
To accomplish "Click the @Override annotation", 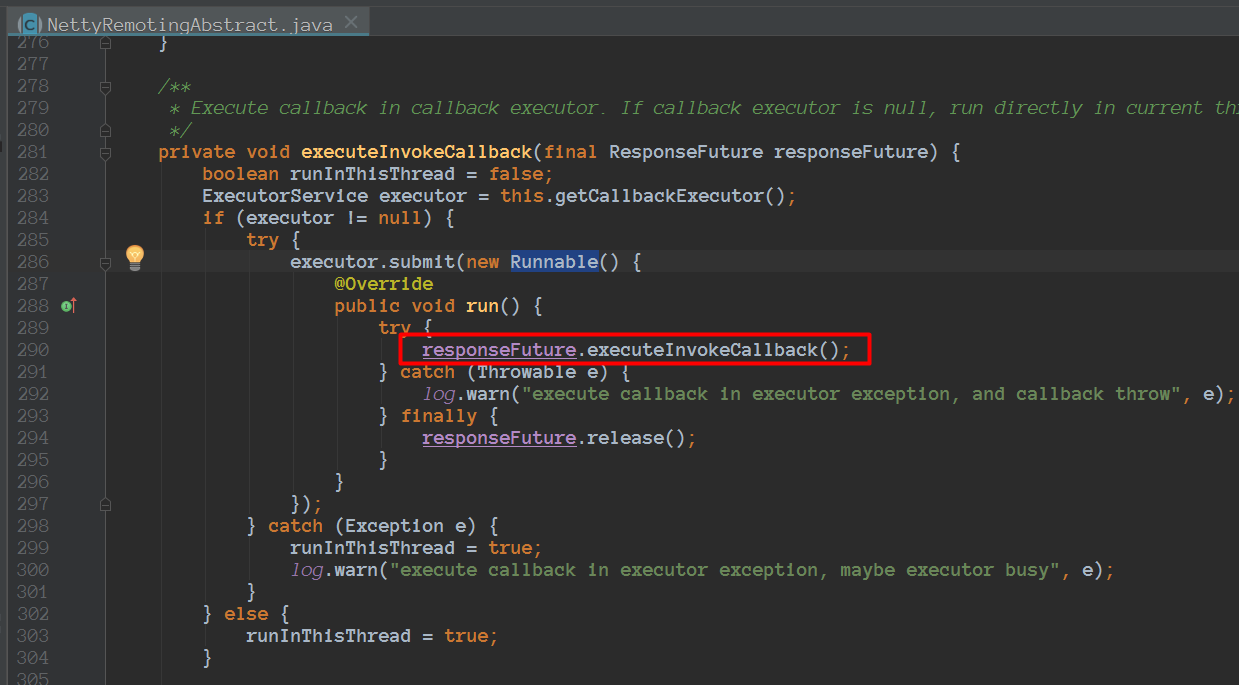I will [x=384, y=284].
